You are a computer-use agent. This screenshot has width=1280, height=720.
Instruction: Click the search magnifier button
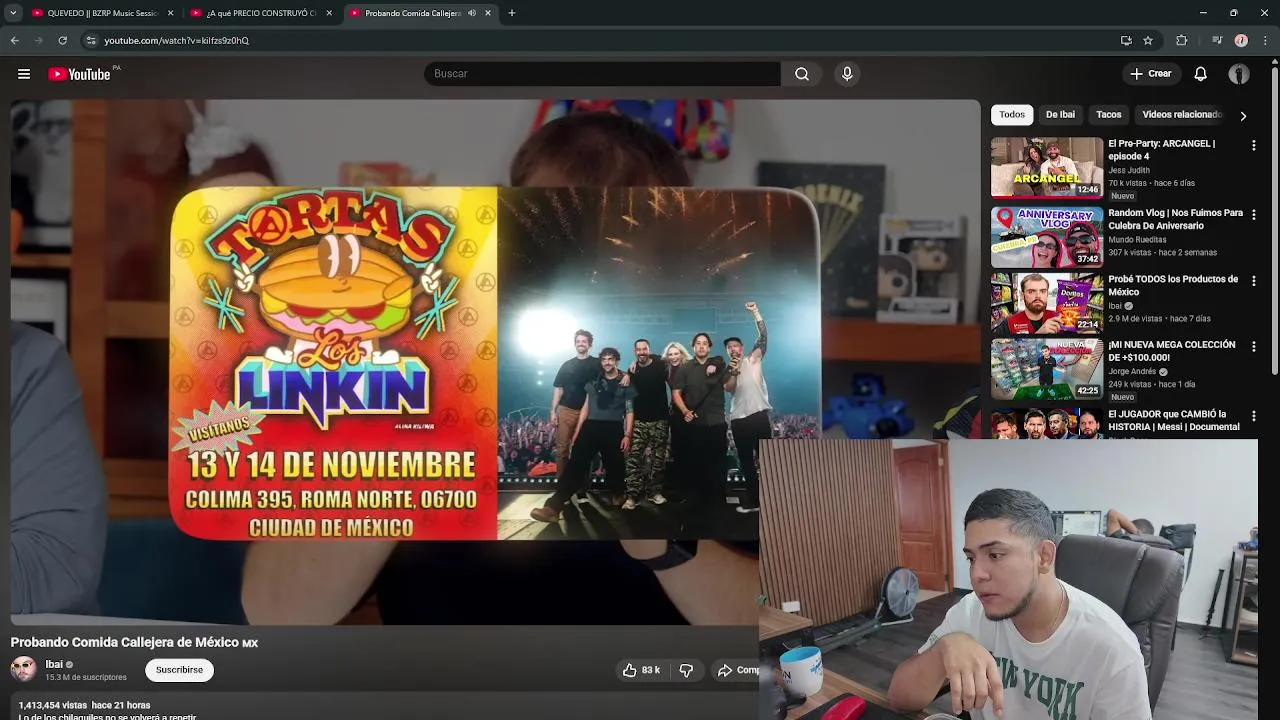tap(802, 74)
